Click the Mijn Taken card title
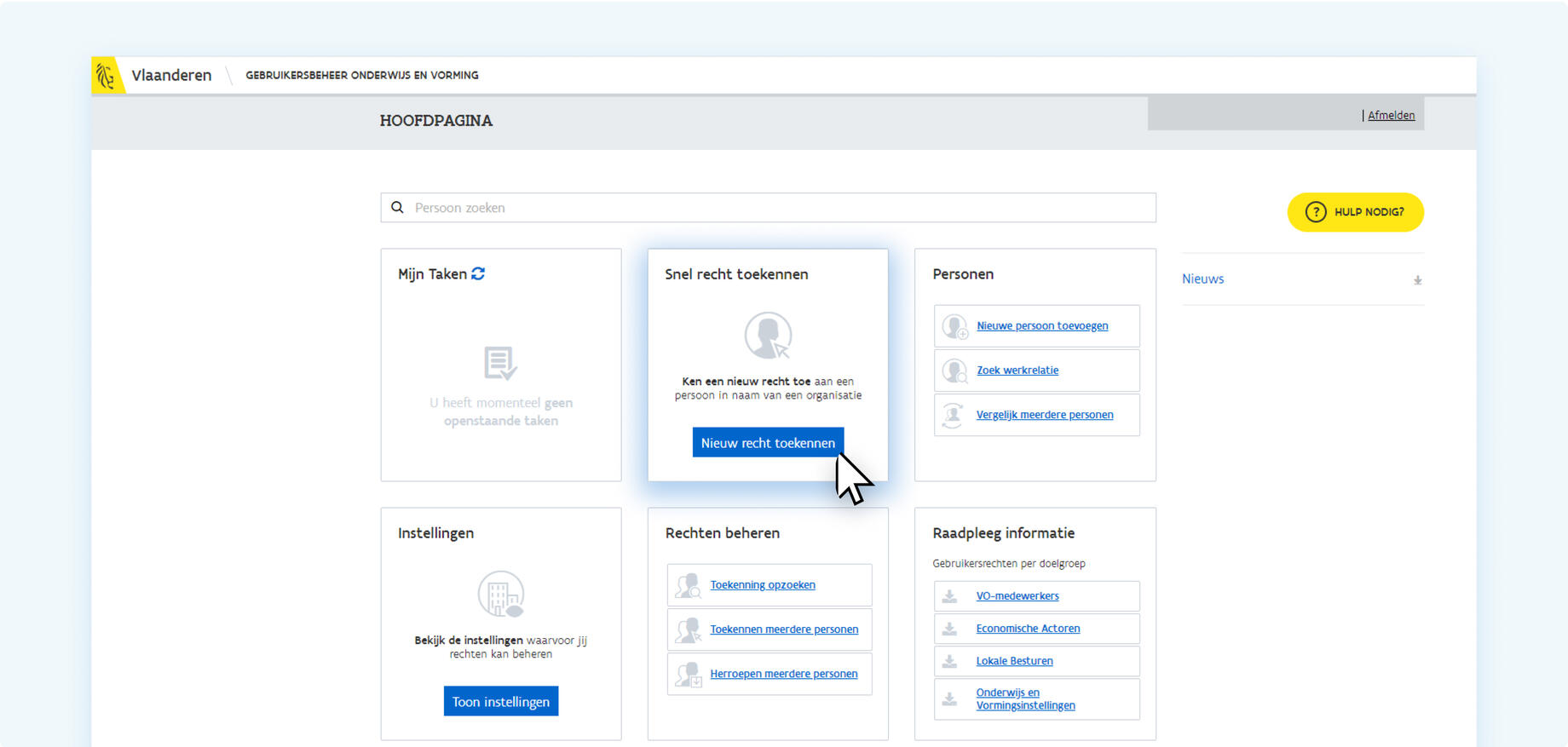 tap(432, 274)
